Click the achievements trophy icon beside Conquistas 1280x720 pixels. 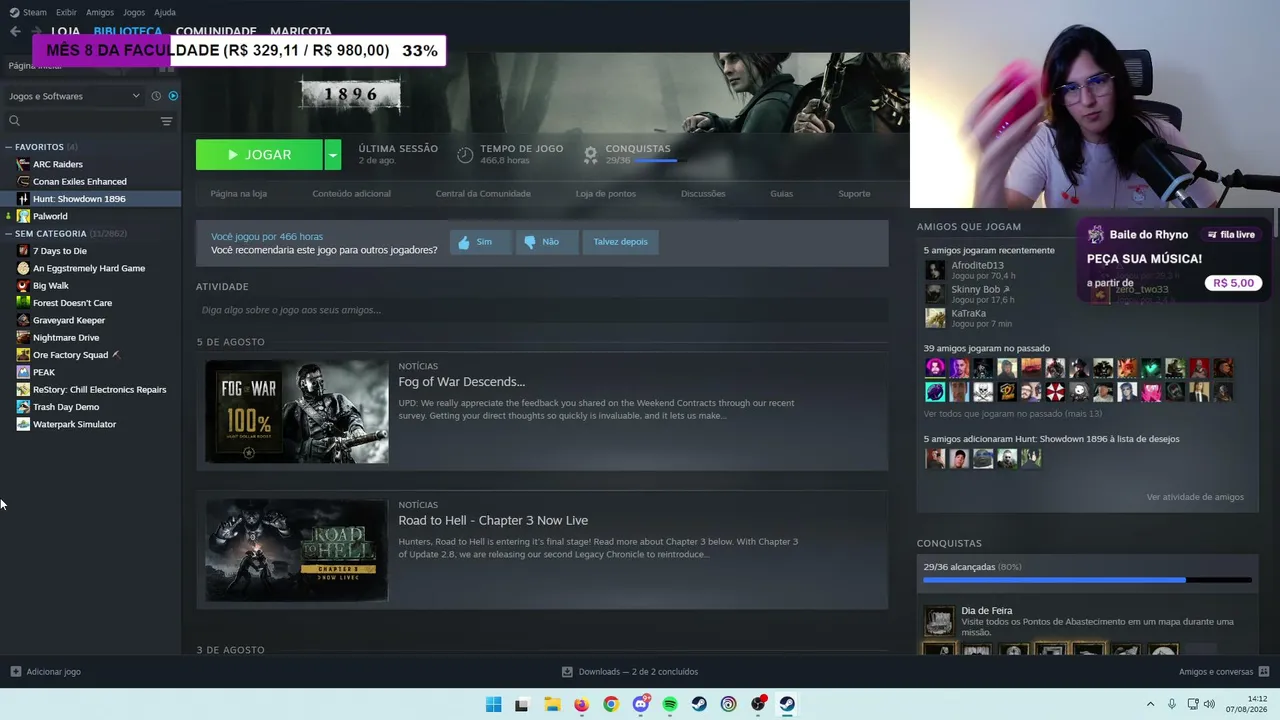click(x=591, y=155)
